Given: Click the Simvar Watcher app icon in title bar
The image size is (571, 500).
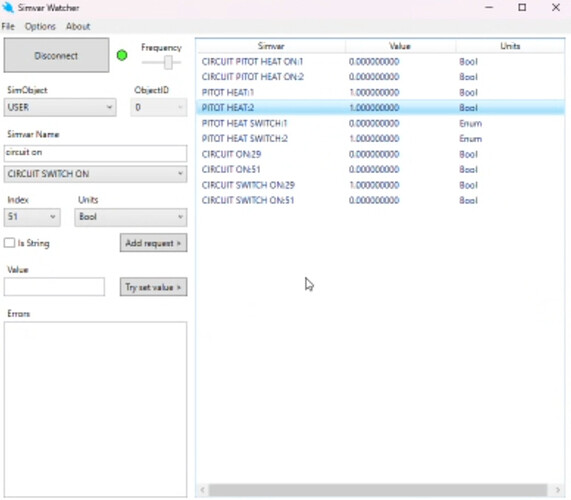Looking at the screenshot, I should (x=8, y=7).
